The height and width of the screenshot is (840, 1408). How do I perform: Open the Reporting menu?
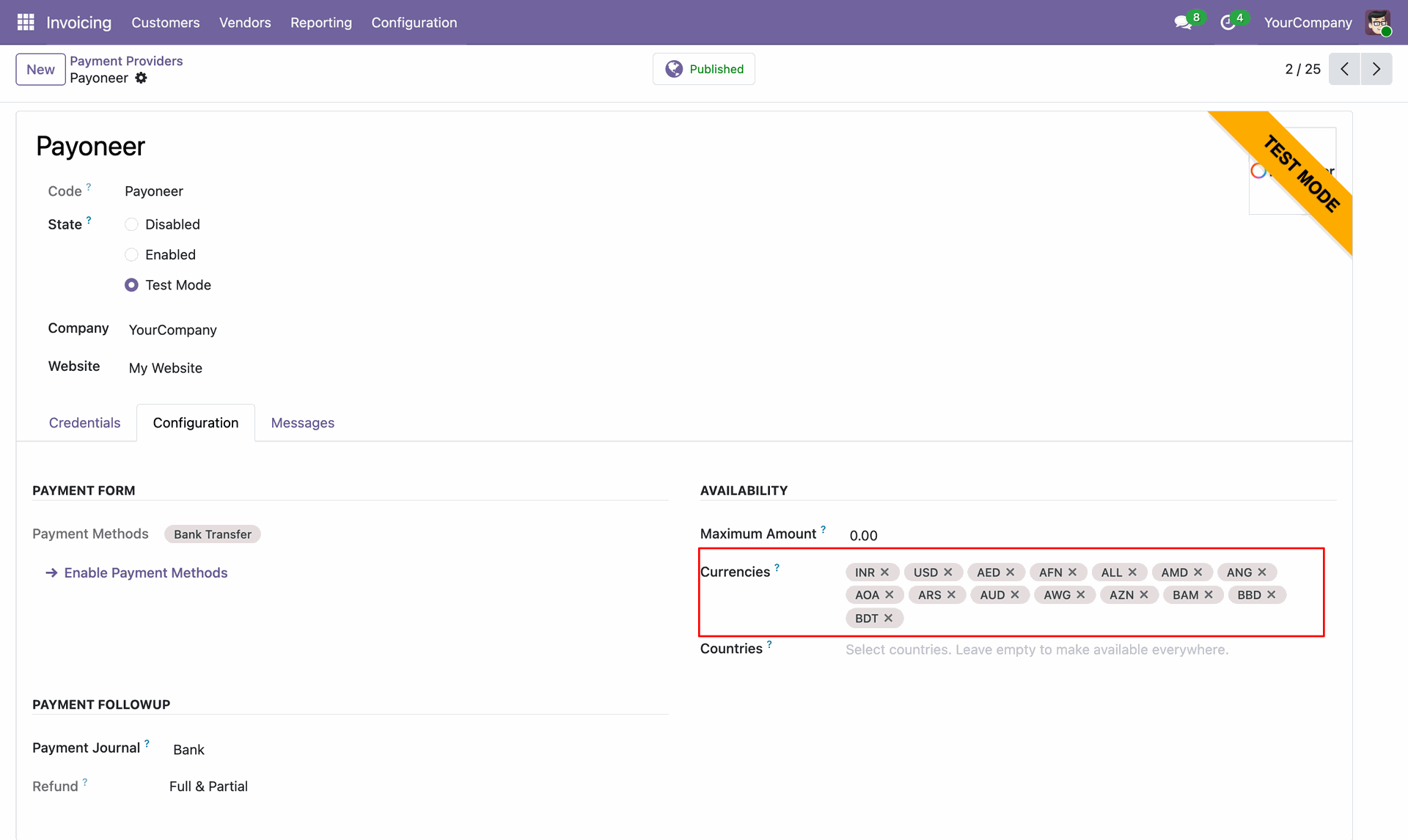(321, 23)
